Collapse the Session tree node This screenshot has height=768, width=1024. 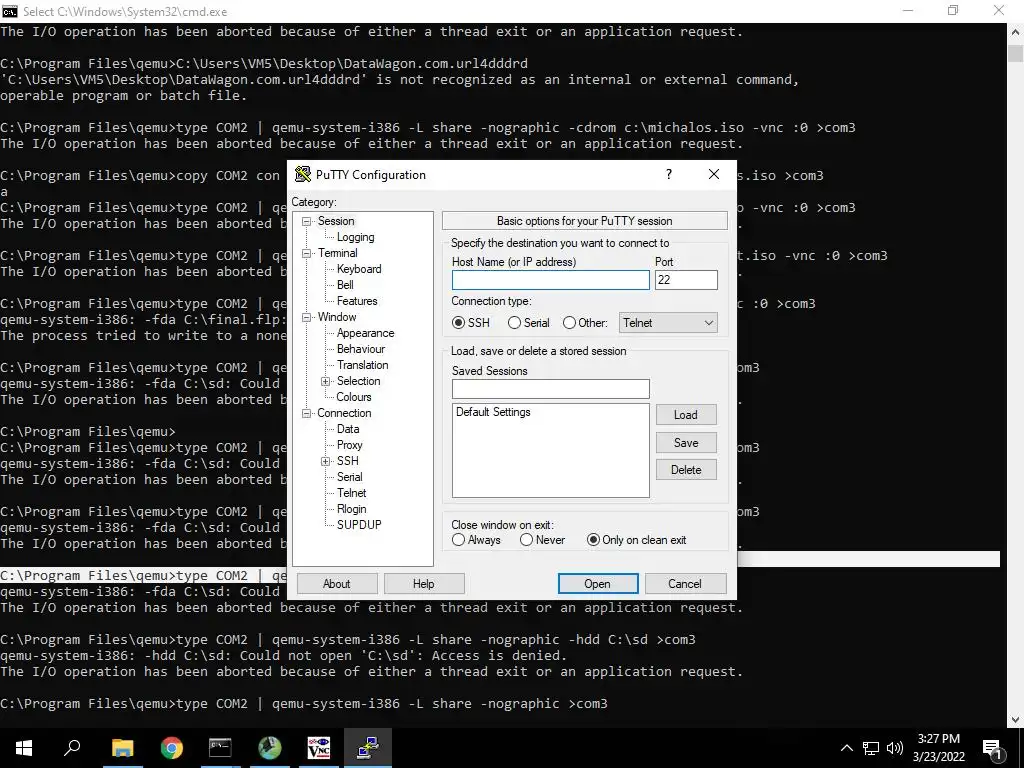click(x=306, y=221)
